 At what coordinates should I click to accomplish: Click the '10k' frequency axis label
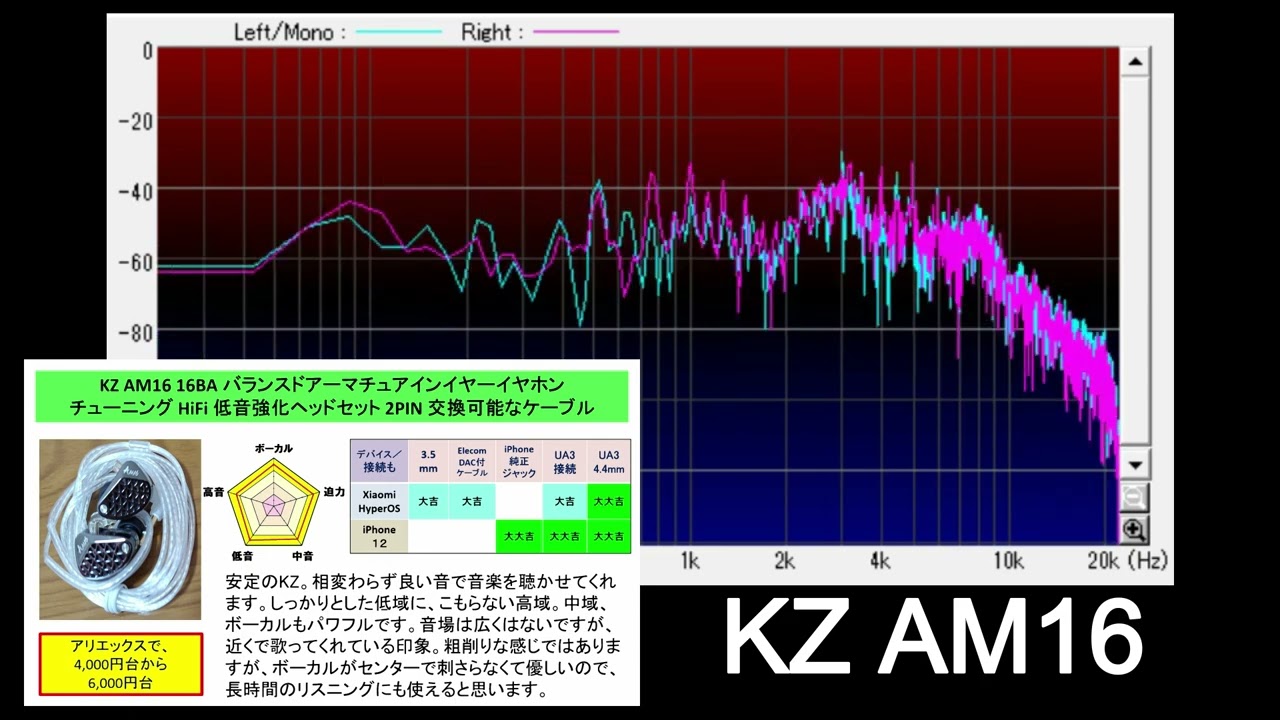click(x=1008, y=560)
